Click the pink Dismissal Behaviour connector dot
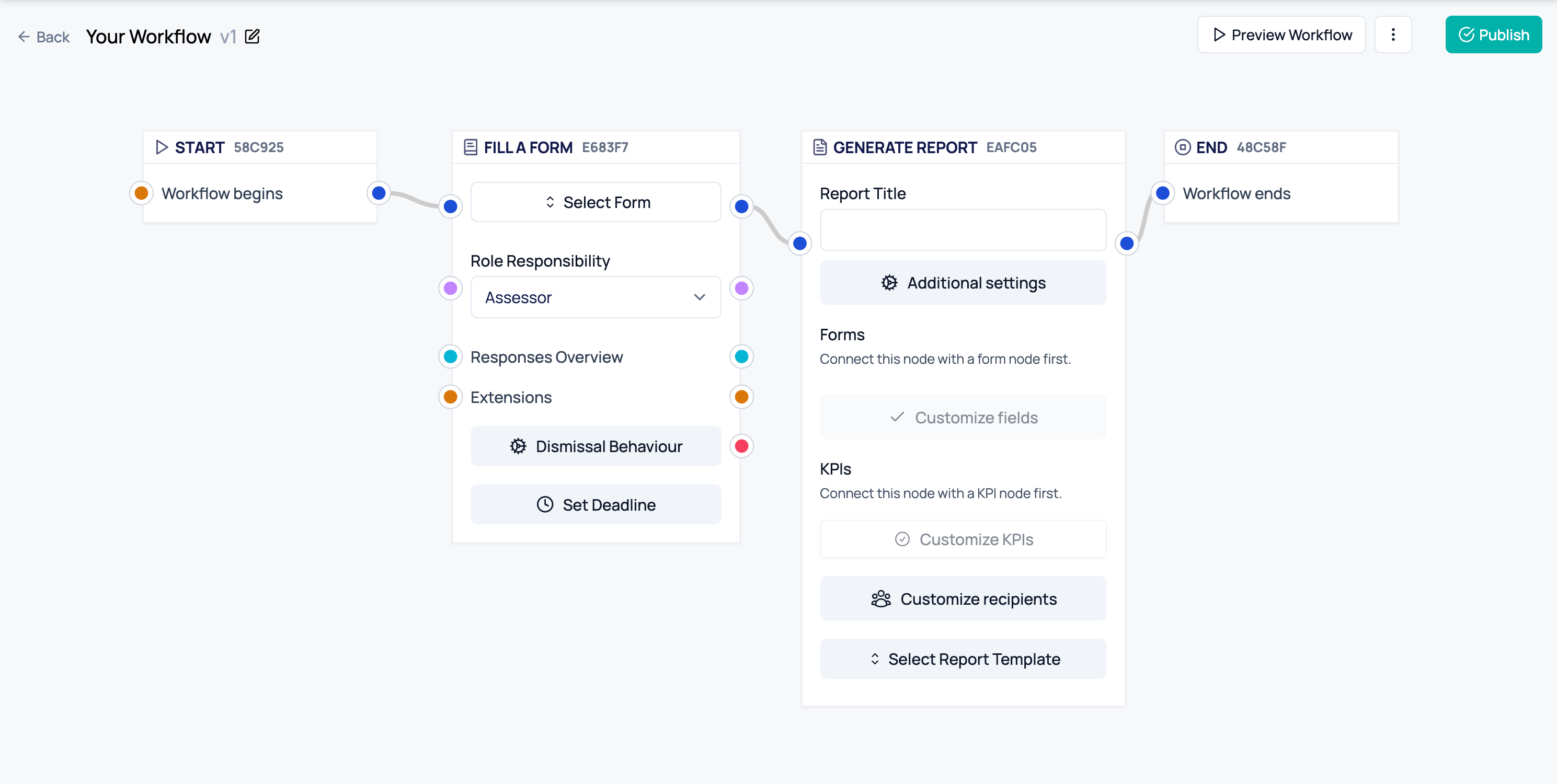The height and width of the screenshot is (784, 1557). click(741, 446)
